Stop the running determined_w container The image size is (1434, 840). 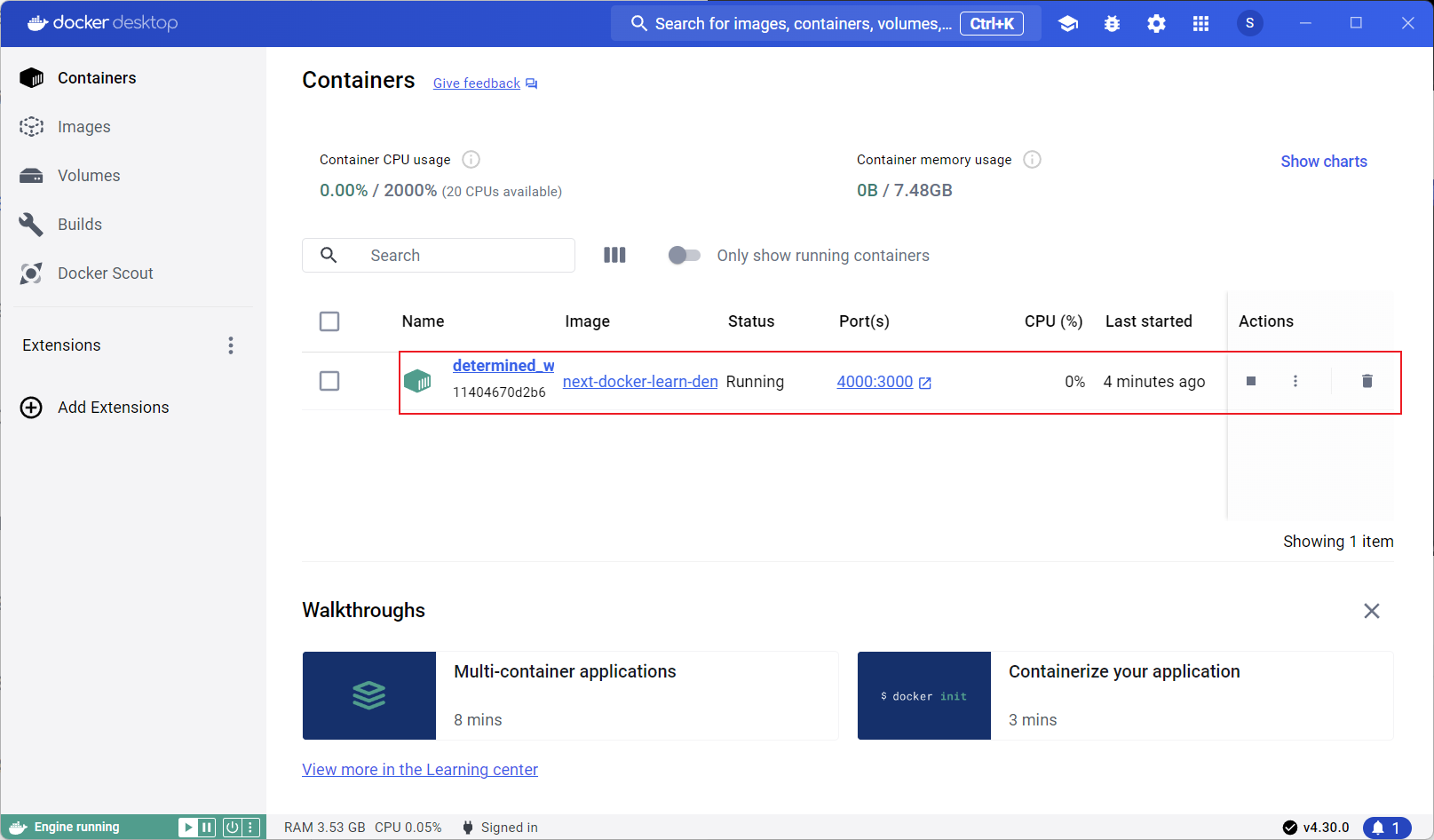[1250, 381]
